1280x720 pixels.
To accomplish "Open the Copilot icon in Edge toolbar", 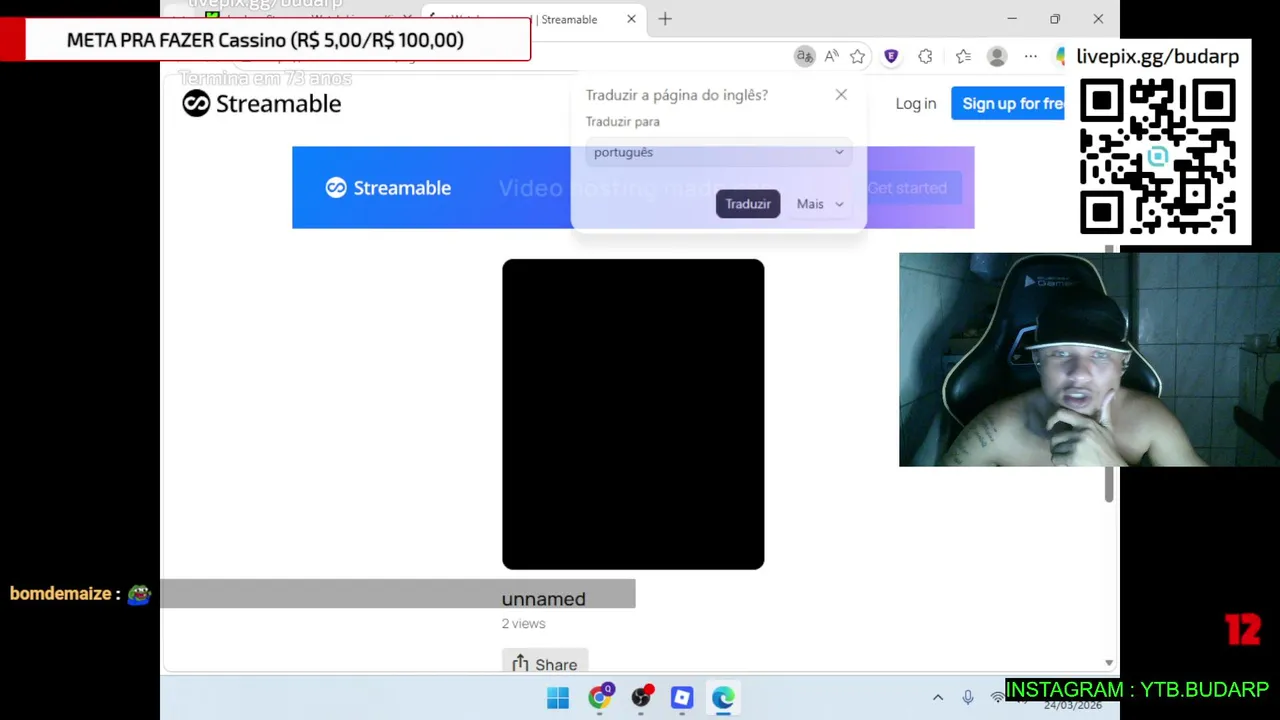I will [x=1061, y=57].
